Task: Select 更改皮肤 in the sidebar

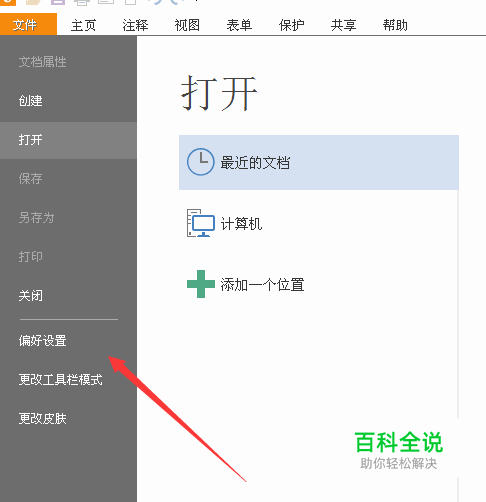Action: click(43, 419)
